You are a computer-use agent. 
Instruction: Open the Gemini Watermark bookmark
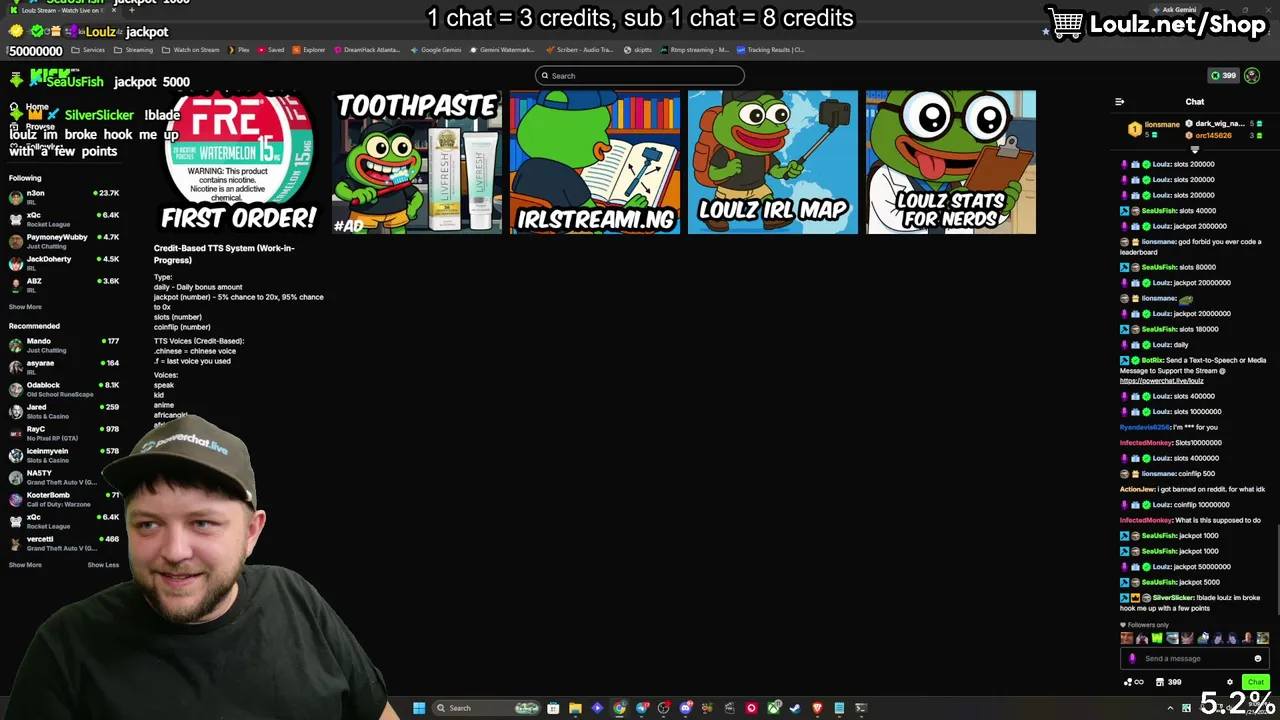point(503,50)
